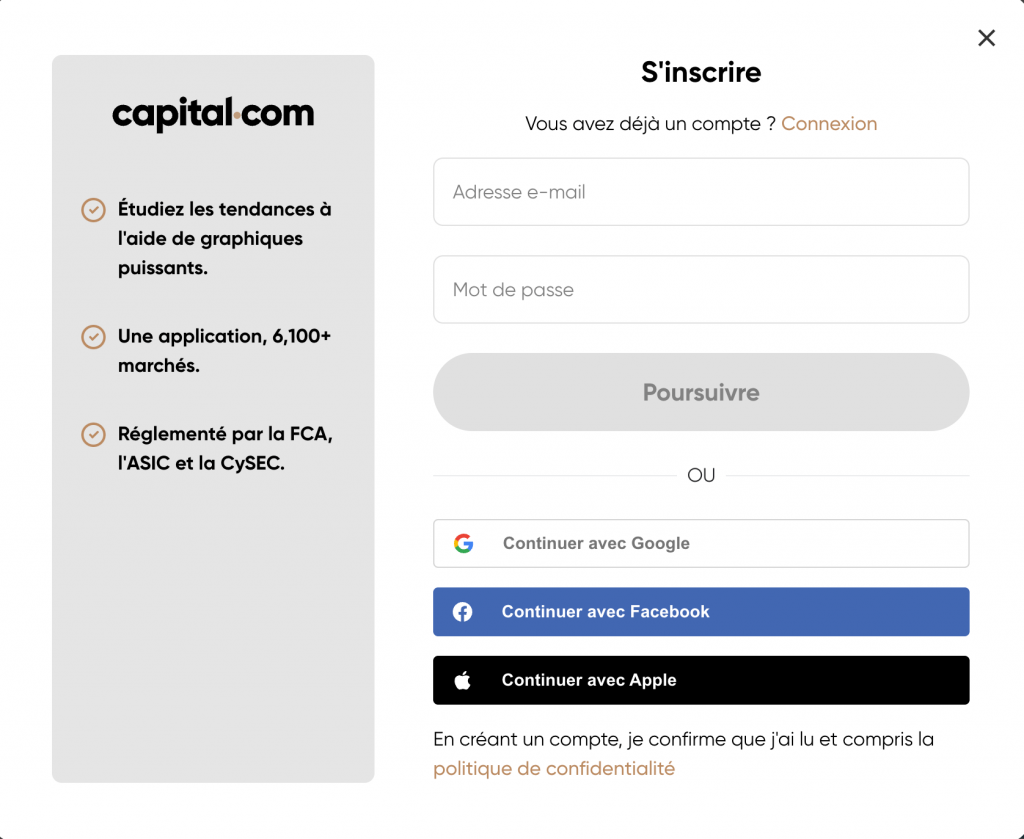
Task: Choose Continuer avec Apple
Action: tap(701, 680)
